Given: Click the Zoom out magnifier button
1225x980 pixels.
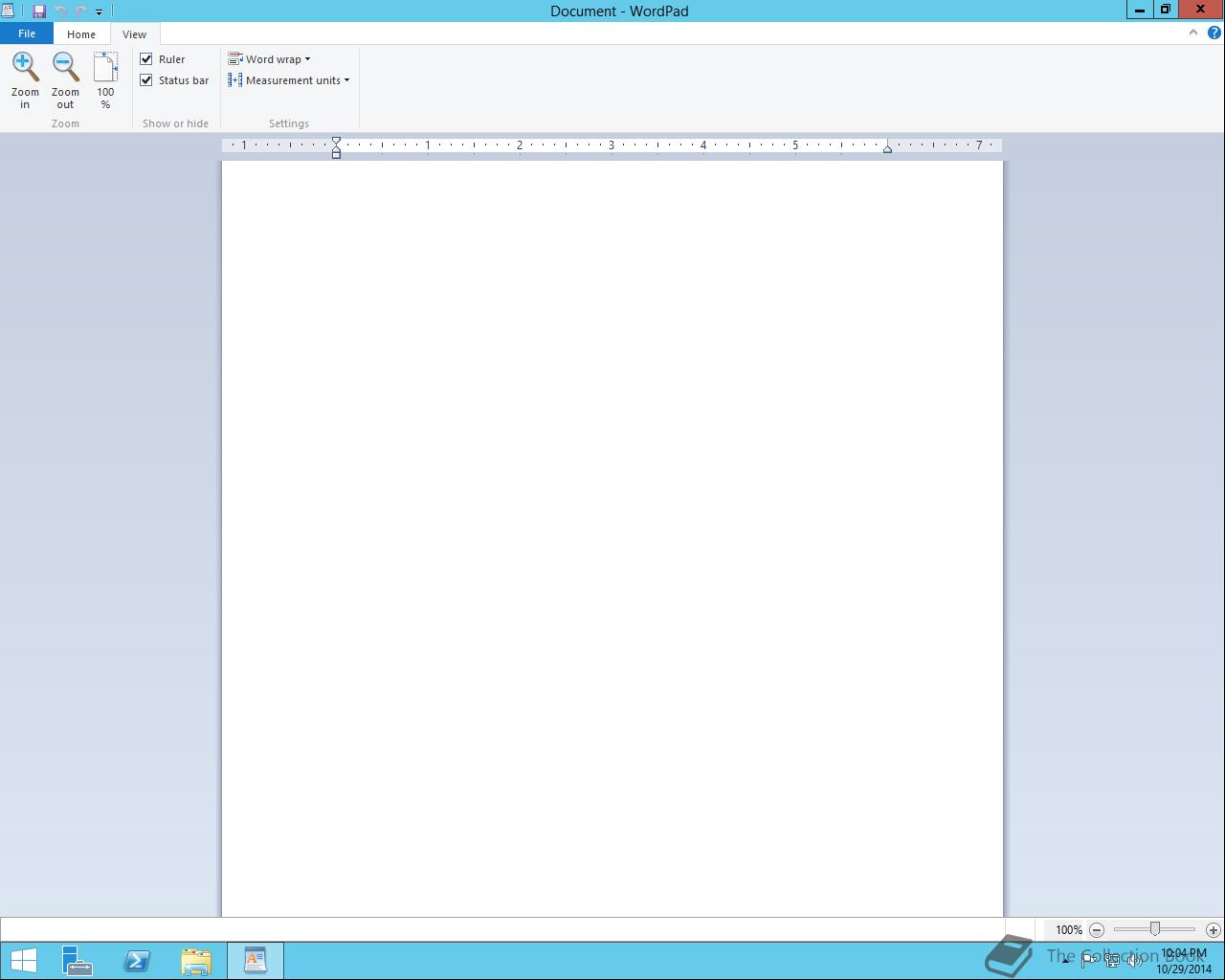Looking at the screenshot, I should pyautogui.click(x=65, y=80).
